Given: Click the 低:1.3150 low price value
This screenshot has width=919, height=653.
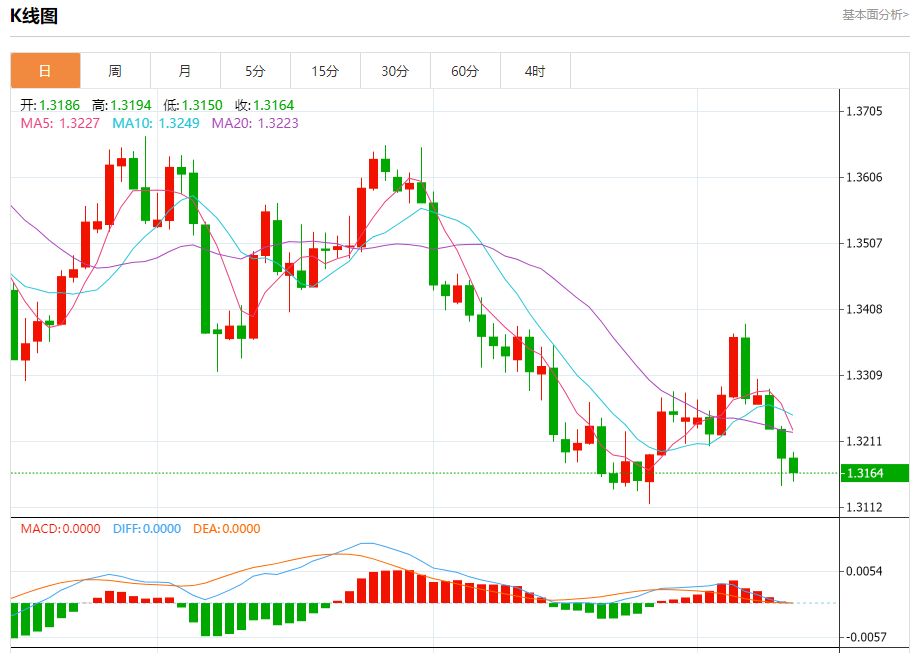Looking at the screenshot, I should tap(193, 106).
